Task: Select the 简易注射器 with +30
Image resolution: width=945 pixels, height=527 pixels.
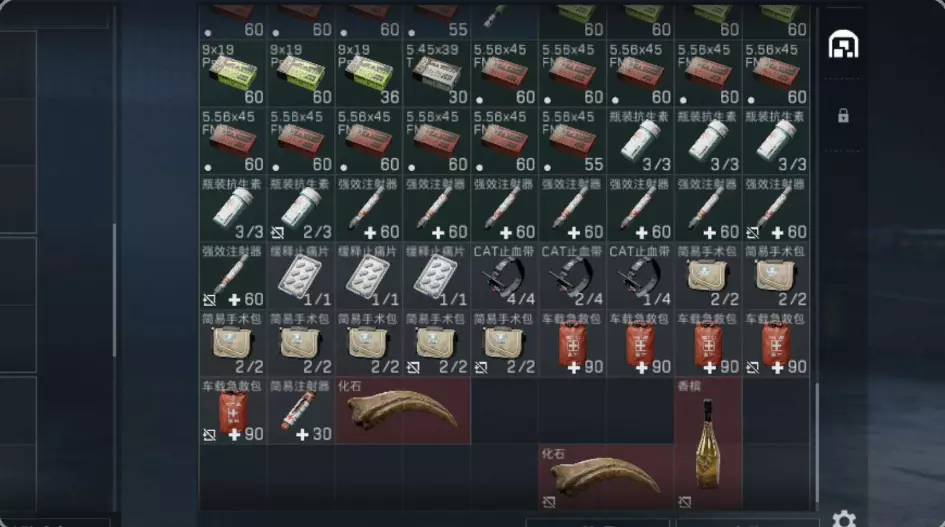Action: tap(301, 412)
